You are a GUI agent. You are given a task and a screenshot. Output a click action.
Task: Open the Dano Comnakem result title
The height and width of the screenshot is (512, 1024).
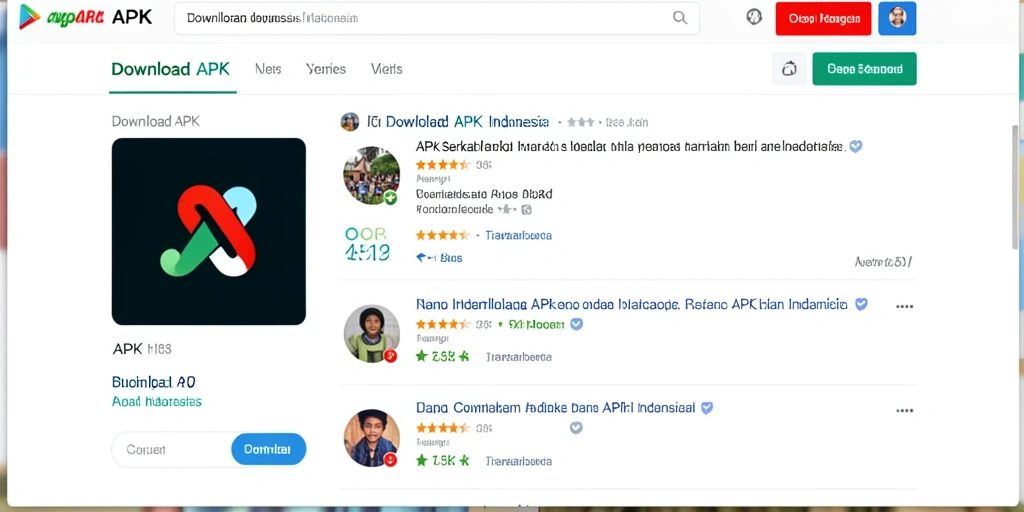click(556, 408)
